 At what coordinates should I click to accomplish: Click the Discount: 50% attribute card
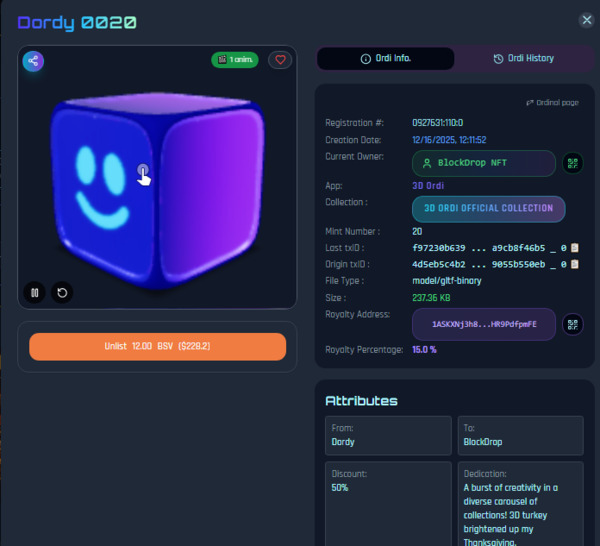(x=388, y=504)
